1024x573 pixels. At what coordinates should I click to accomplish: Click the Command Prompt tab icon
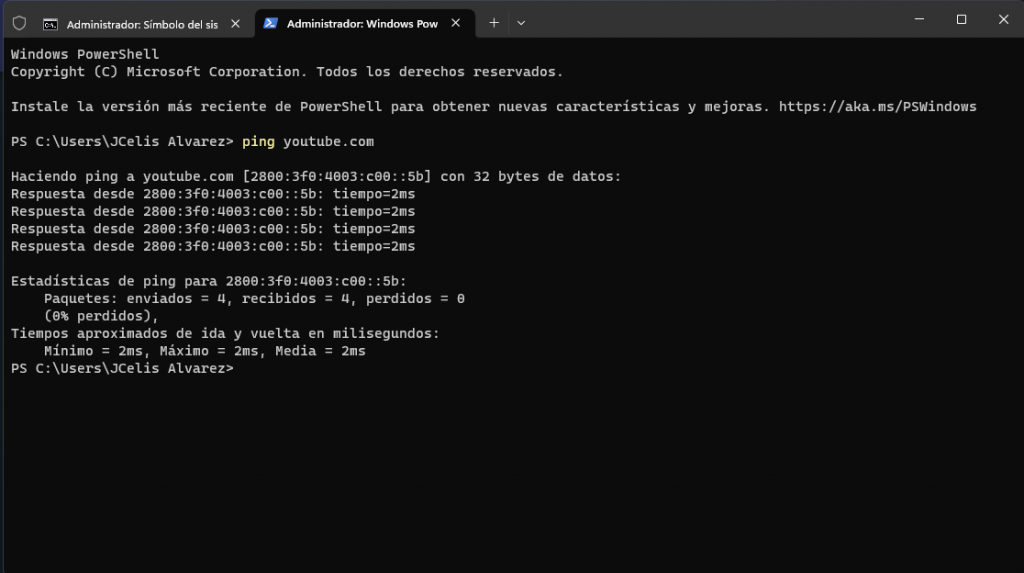[50, 23]
